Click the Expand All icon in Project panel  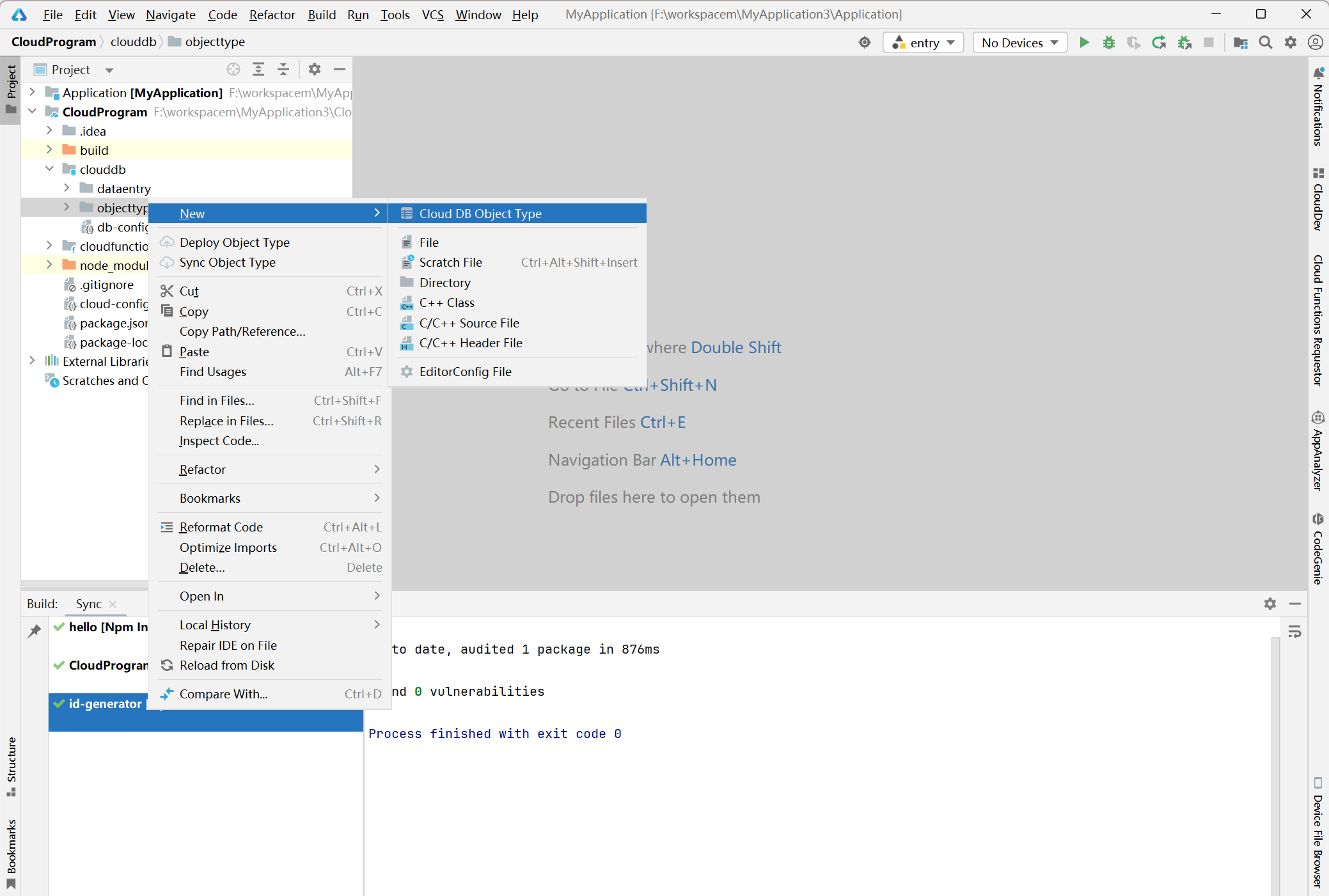[x=258, y=70]
